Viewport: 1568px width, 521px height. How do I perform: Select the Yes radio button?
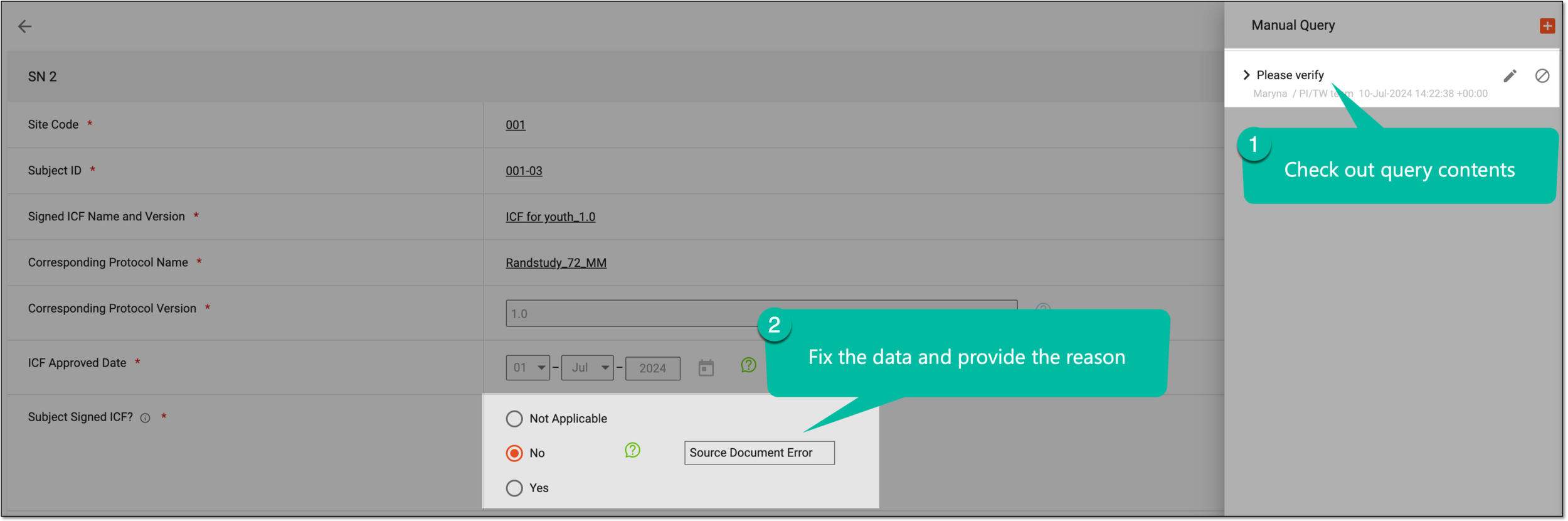coord(514,488)
